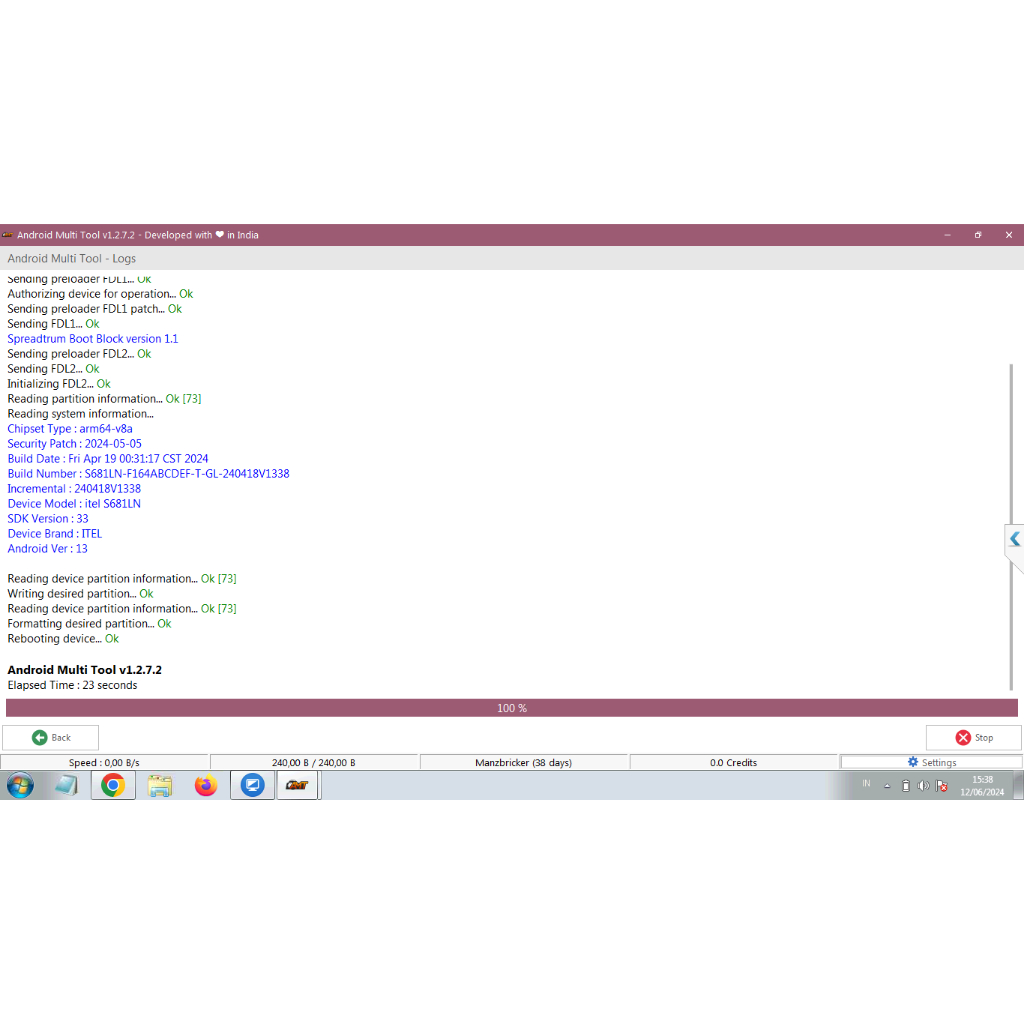Open the file explorer folder icon
Viewport: 1024px width, 1024px height.
(159, 785)
